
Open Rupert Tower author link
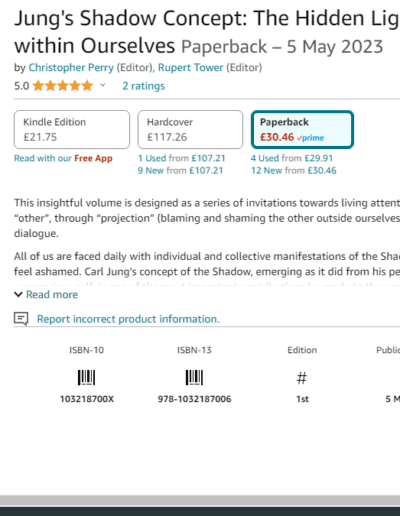(x=190, y=67)
